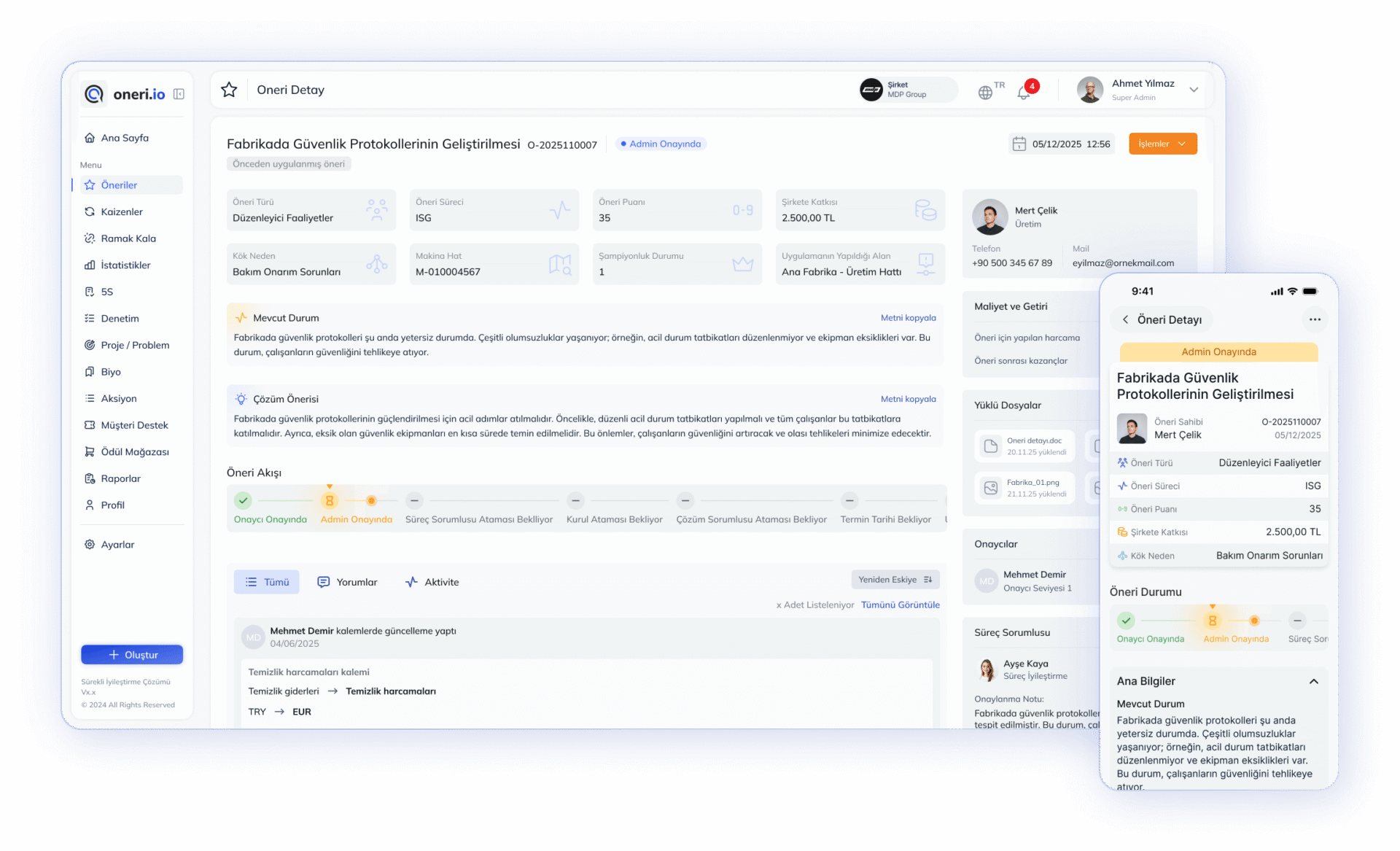Select the Onaycı Onayında green check step
Image resolution: width=1400 pixels, height=851 pixels.
244,501
